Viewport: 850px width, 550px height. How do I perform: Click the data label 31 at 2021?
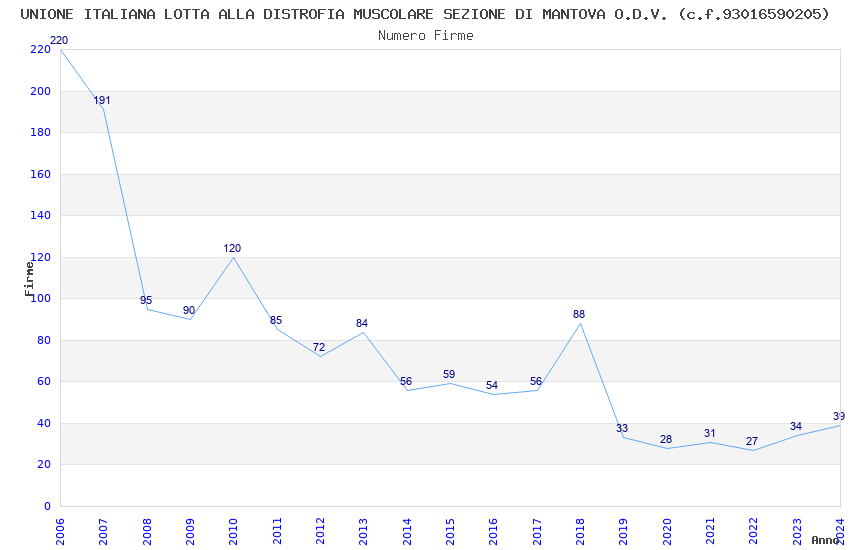coord(710,433)
